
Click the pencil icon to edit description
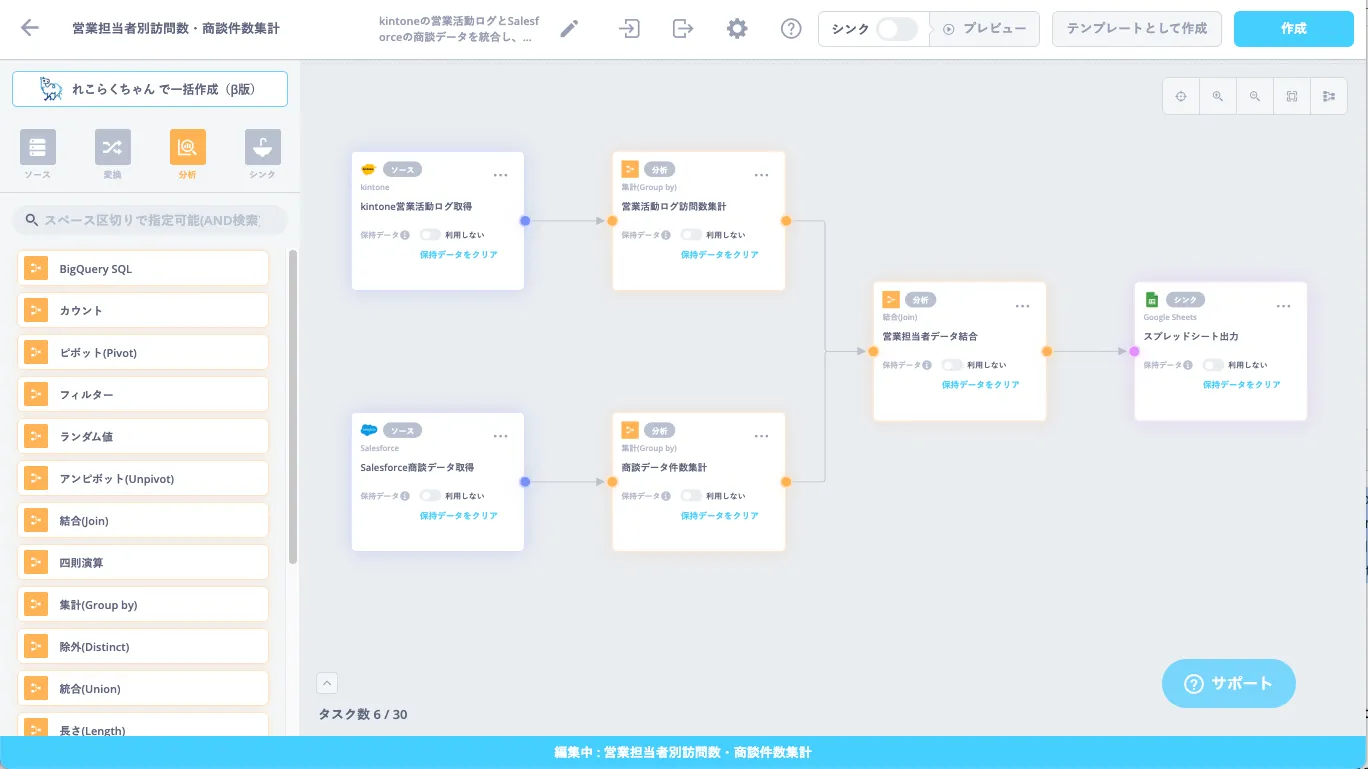(569, 29)
